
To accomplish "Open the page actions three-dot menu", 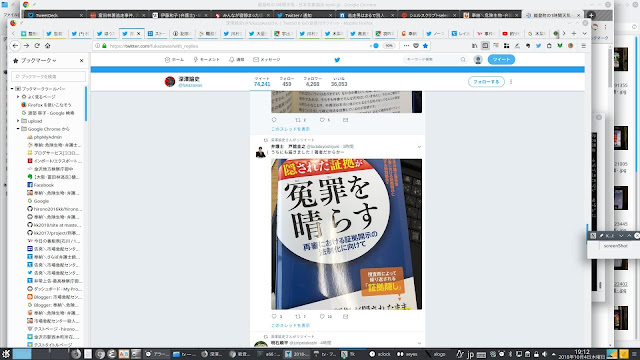I will point(406,46).
